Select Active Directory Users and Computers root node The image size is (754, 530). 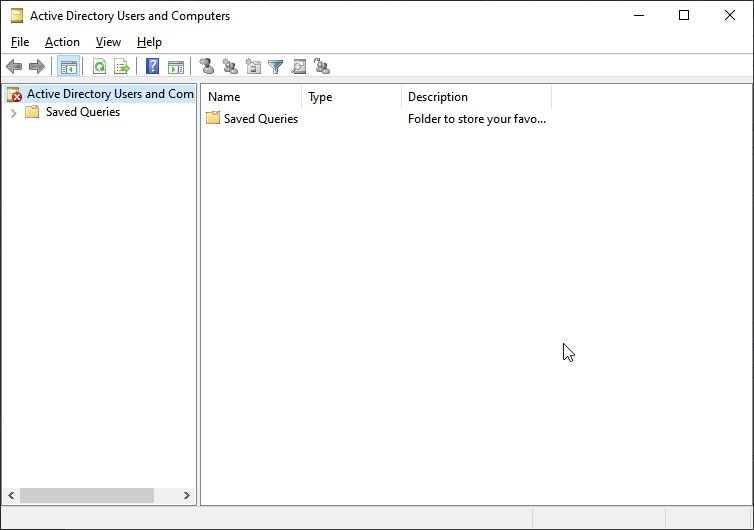click(110, 94)
